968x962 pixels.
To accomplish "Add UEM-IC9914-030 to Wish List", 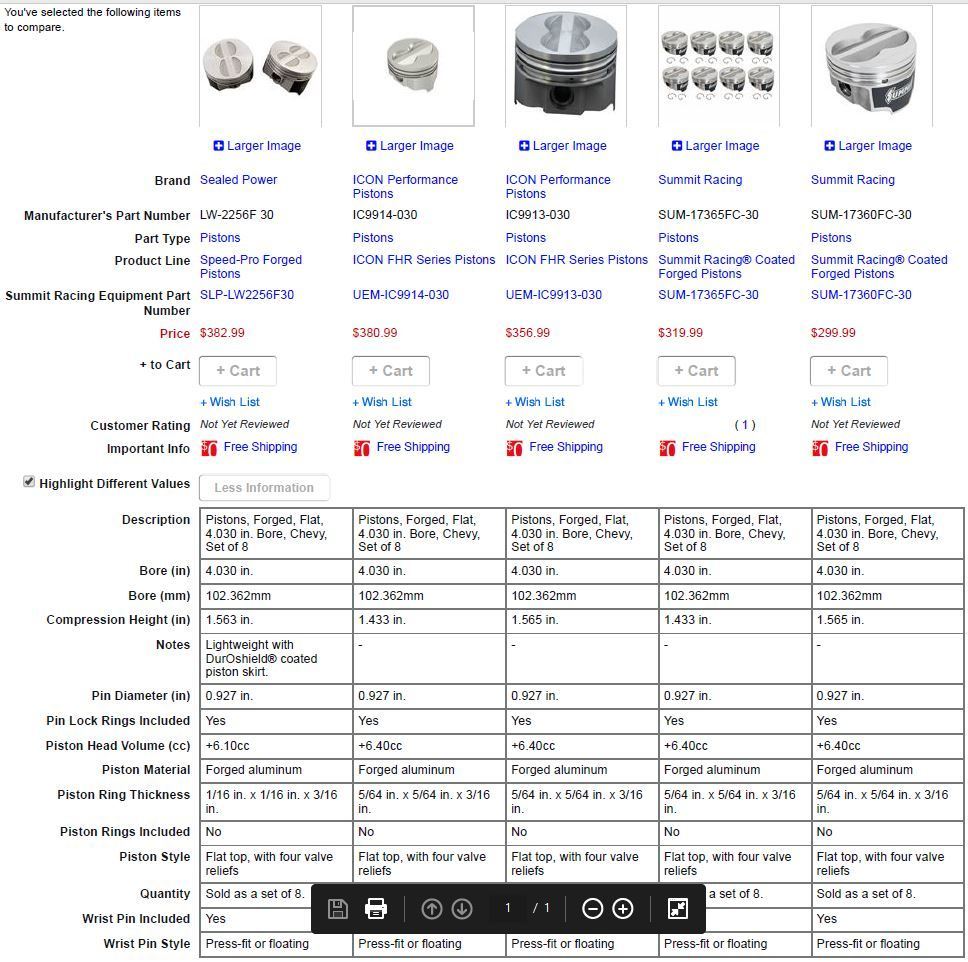I will [x=382, y=402].
